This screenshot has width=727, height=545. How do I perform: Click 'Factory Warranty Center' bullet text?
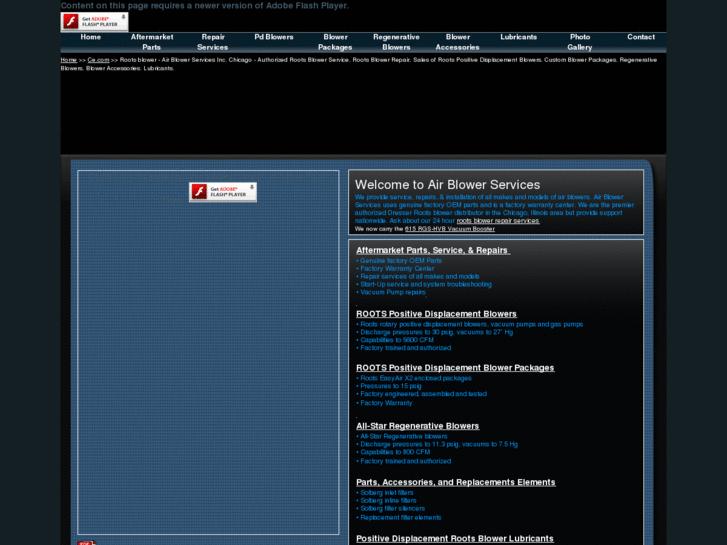click(397, 269)
